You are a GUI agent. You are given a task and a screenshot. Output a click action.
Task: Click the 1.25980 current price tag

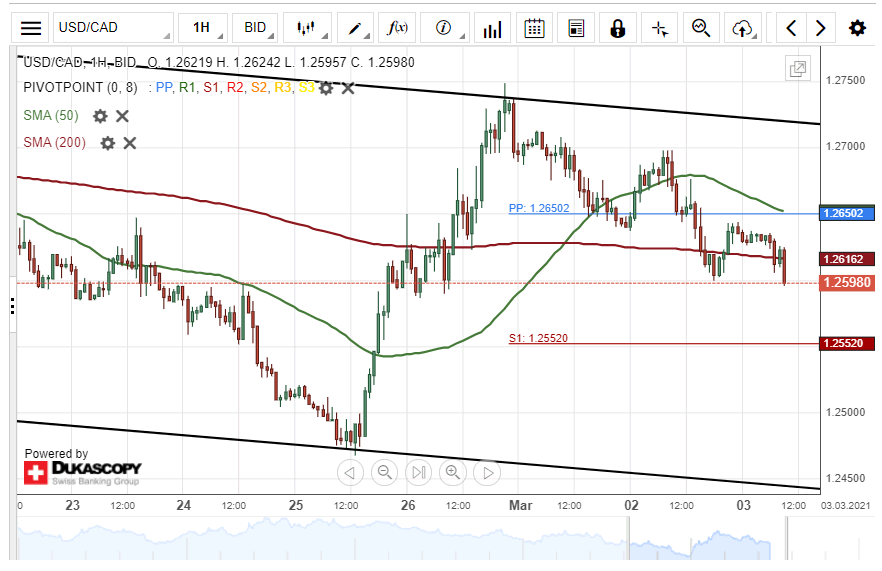pos(847,282)
